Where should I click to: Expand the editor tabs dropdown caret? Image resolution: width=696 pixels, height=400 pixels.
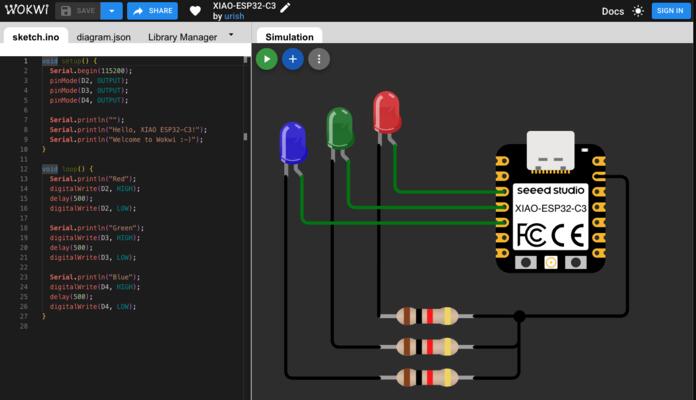231,35
